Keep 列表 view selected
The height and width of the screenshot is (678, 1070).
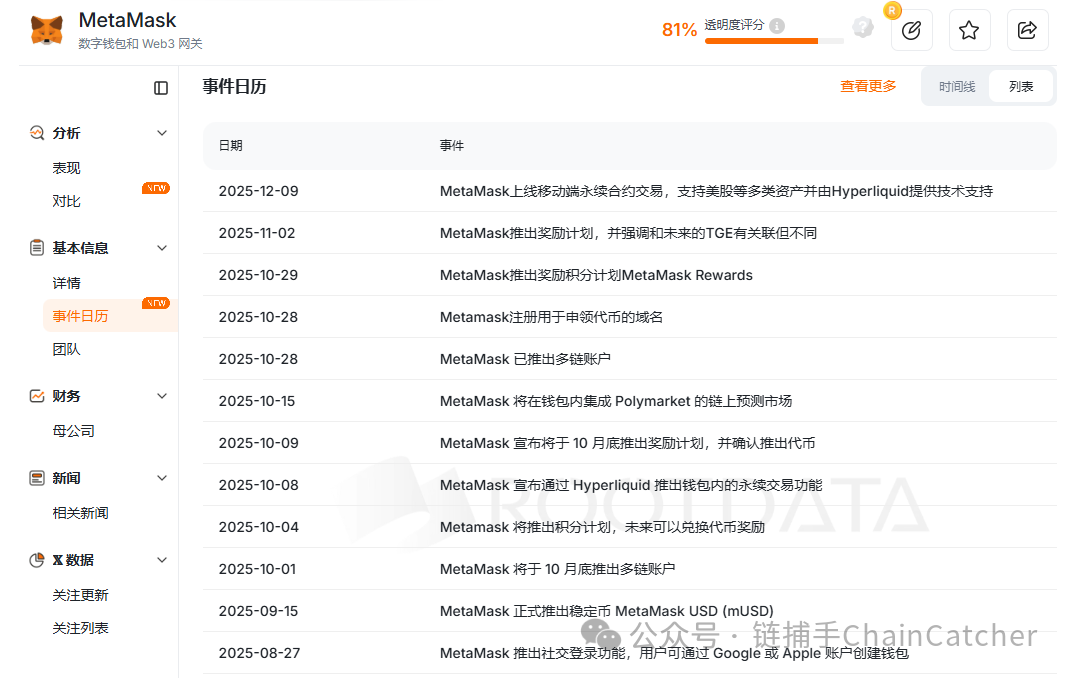[x=1020, y=86]
